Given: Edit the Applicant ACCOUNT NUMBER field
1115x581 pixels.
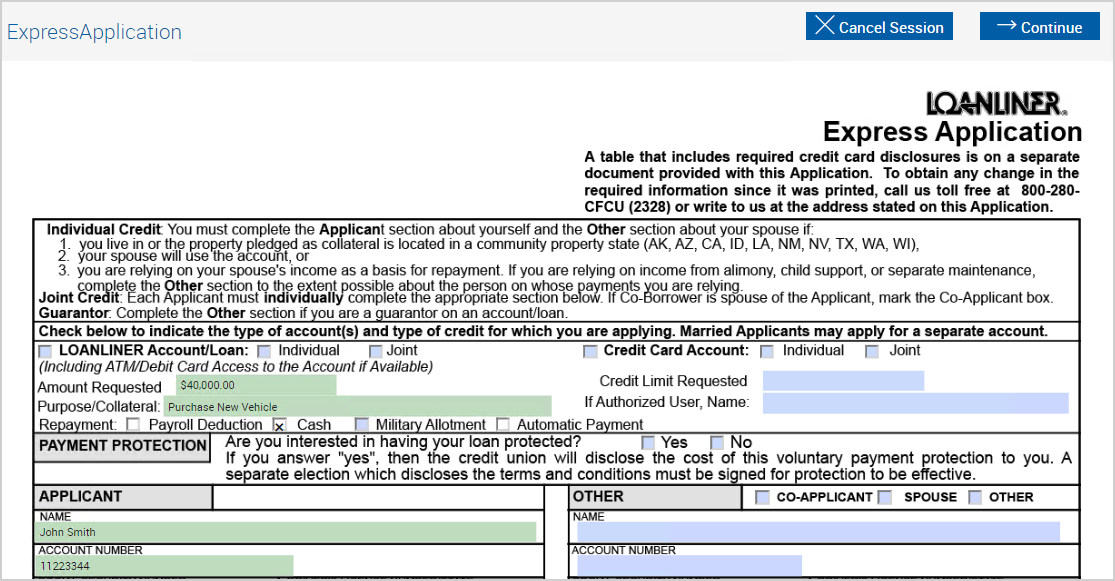Looking at the screenshot, I should (164, 566).
